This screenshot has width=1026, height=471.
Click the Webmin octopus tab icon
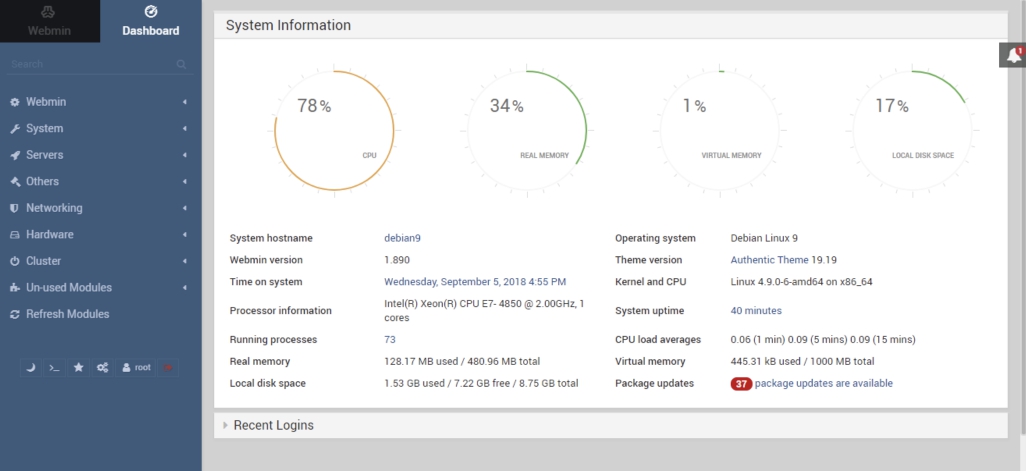point(48,12)
